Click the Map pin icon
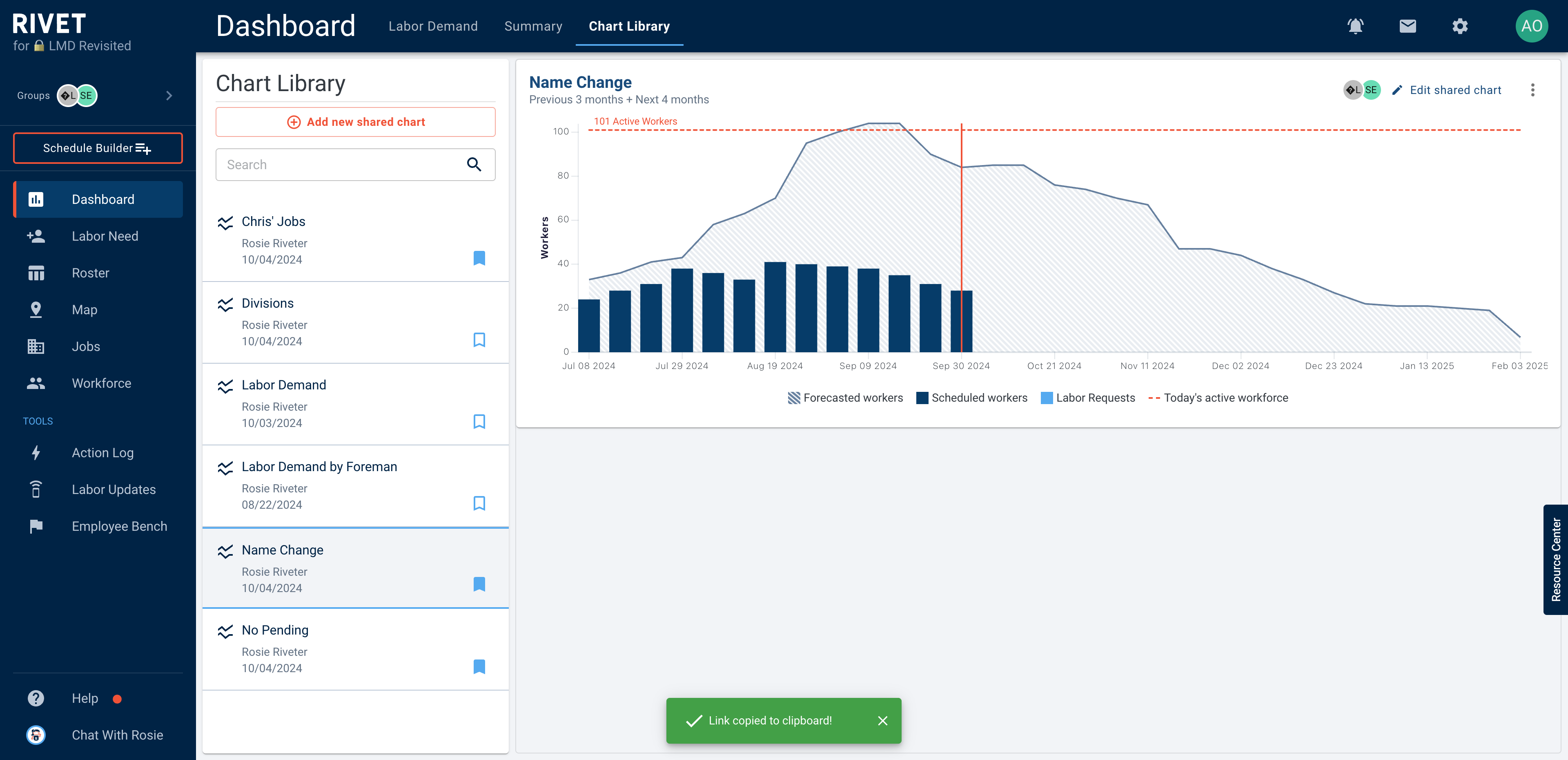Image resolution: width=1568 pixels, height=760 pixels. [36, 309]
